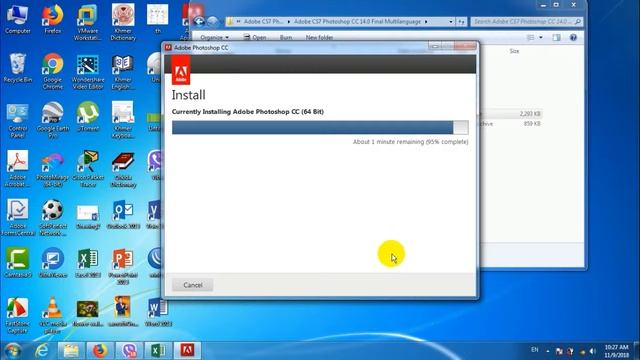Click the Adobe CS7 Photoshop CC 14.0 breadcrumb

click(357, 21)
